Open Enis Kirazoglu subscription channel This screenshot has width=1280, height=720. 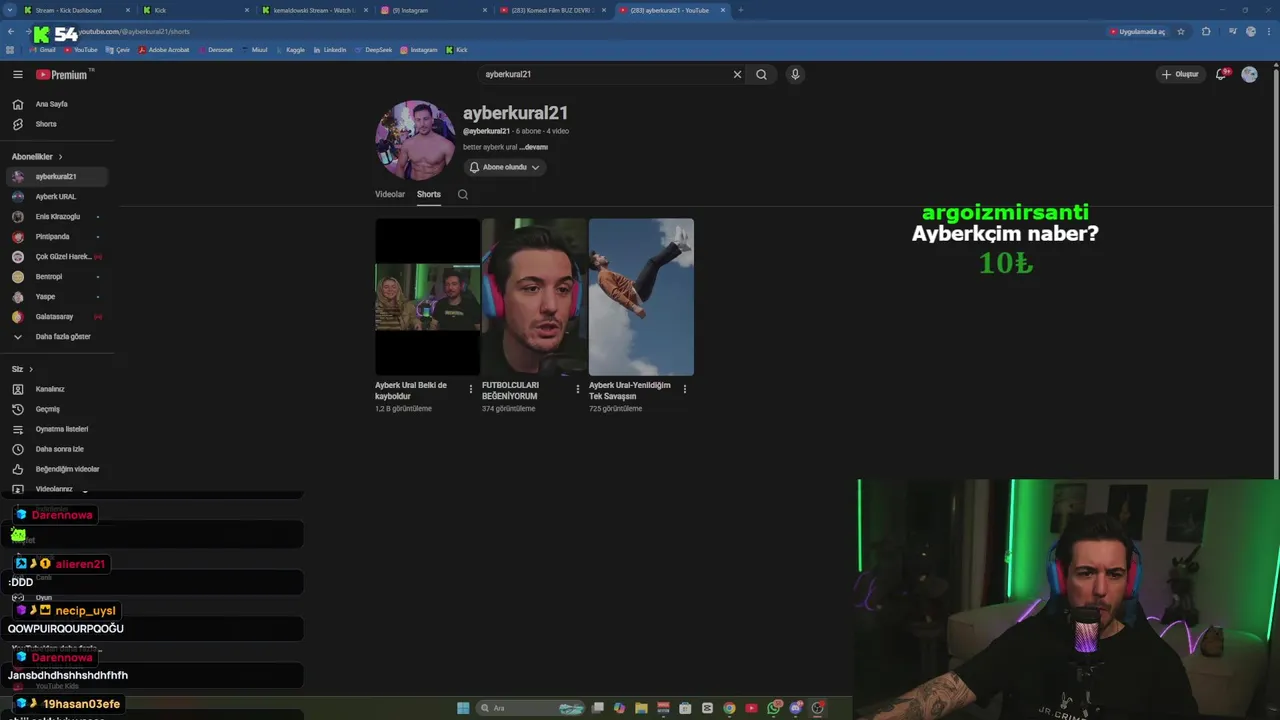tap(55, 217)
